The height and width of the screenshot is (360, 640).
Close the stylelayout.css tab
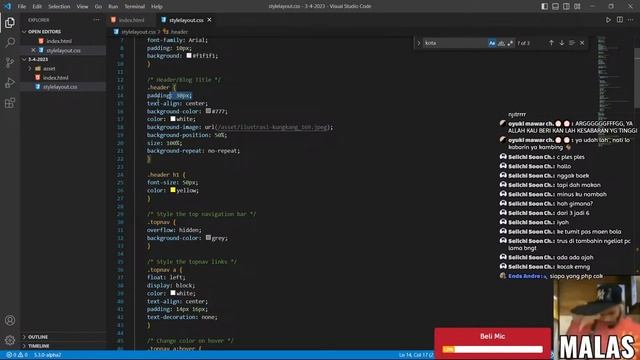coord(209,20)
